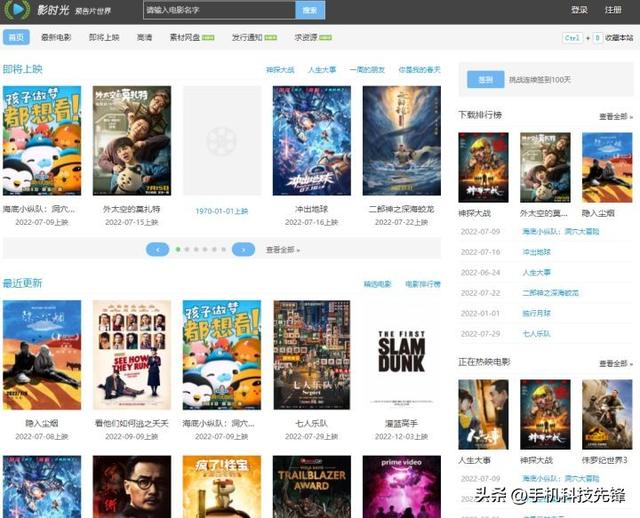Select the last carousel page dot
The image size is (640, 518).
[223, 249]
